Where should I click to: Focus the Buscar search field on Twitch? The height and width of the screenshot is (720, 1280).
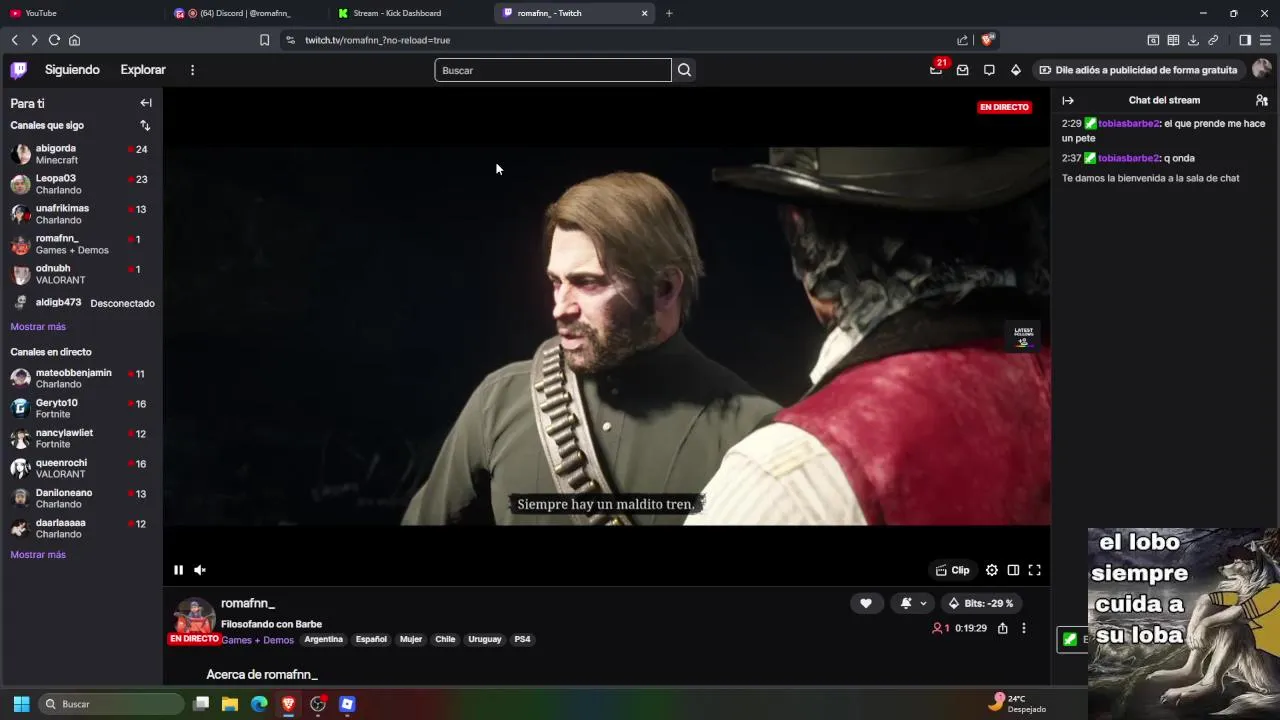point(553,70)
